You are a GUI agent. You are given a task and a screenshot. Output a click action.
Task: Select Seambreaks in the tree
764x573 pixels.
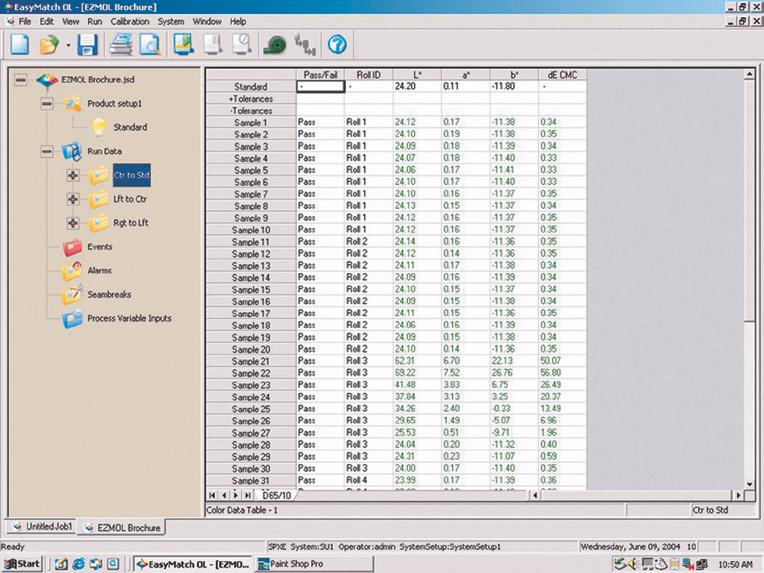109,294
